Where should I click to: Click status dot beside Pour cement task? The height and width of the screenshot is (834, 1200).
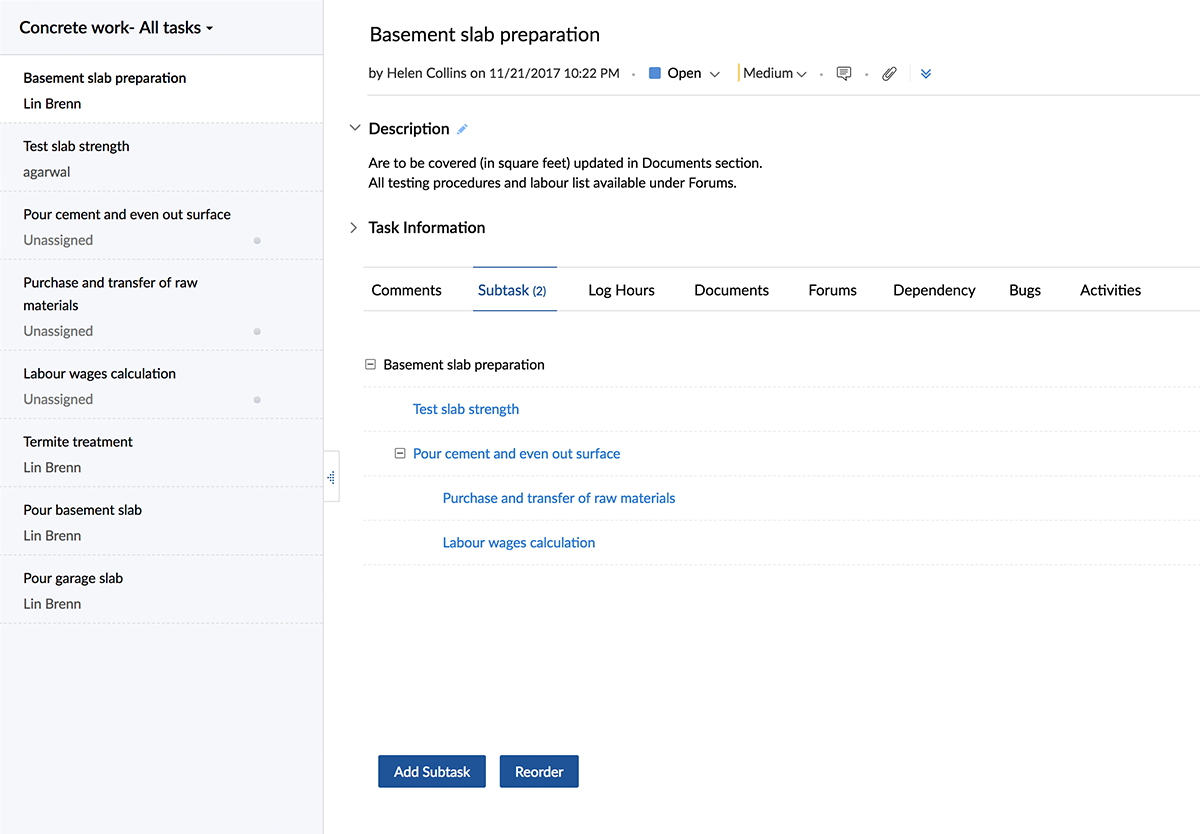[x=257, y=241]
